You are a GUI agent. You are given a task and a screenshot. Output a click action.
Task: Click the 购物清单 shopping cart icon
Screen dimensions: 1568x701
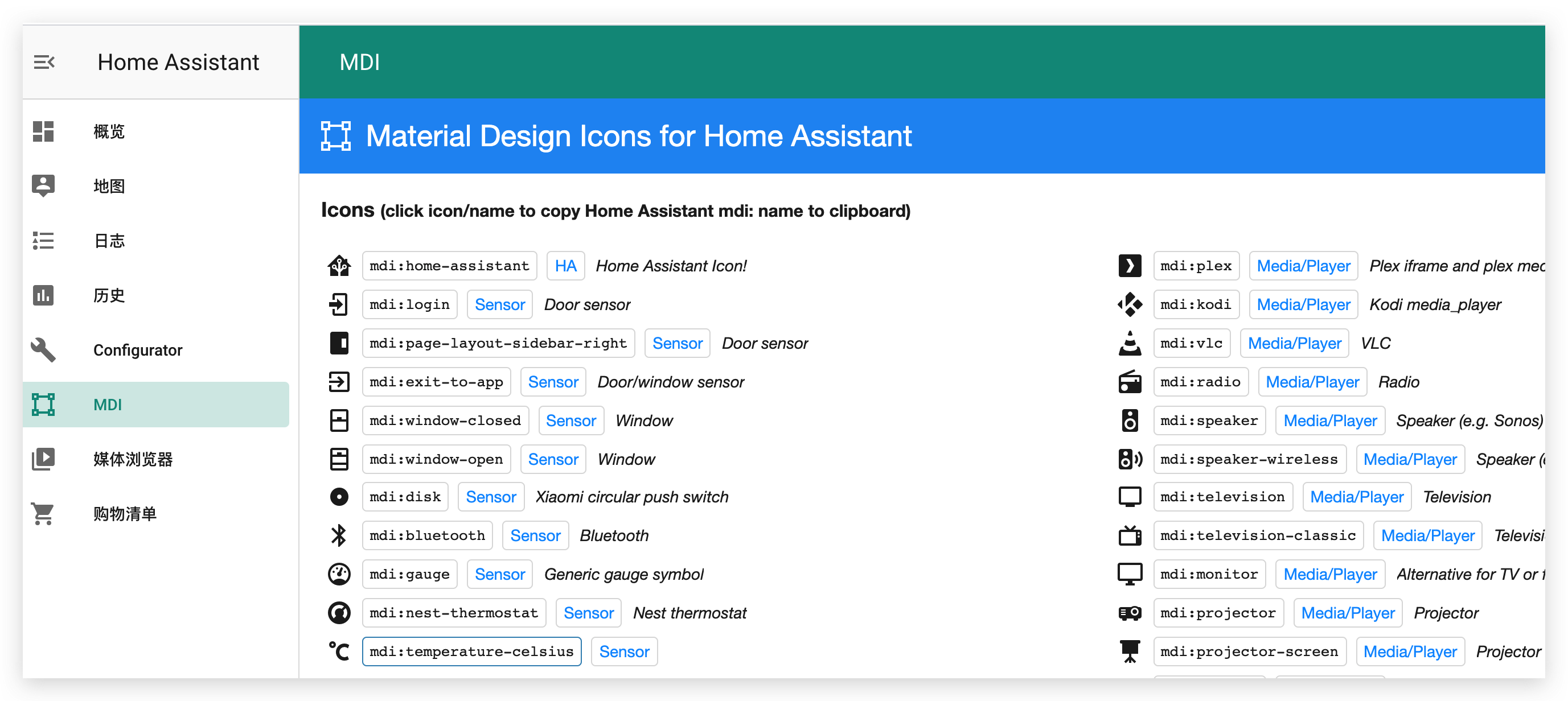click(x=43, y=514)
